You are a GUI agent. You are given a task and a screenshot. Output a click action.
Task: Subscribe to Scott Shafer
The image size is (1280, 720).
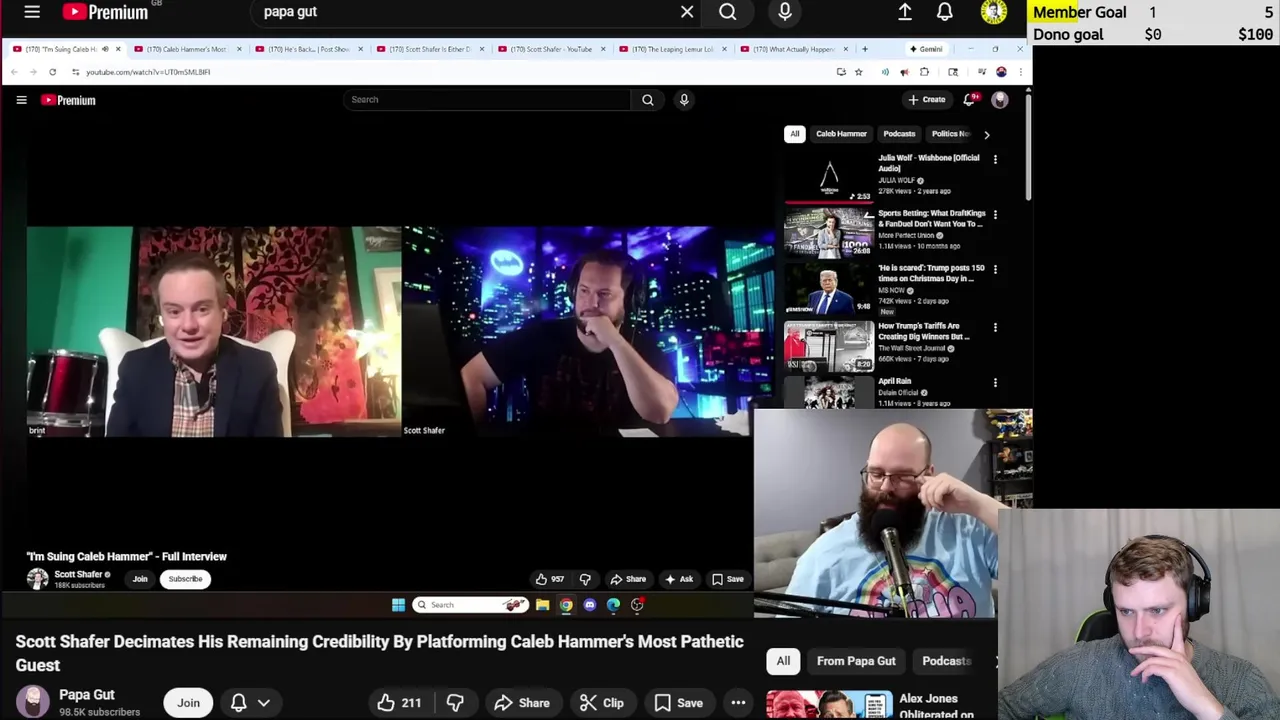[x=185, y=579]
